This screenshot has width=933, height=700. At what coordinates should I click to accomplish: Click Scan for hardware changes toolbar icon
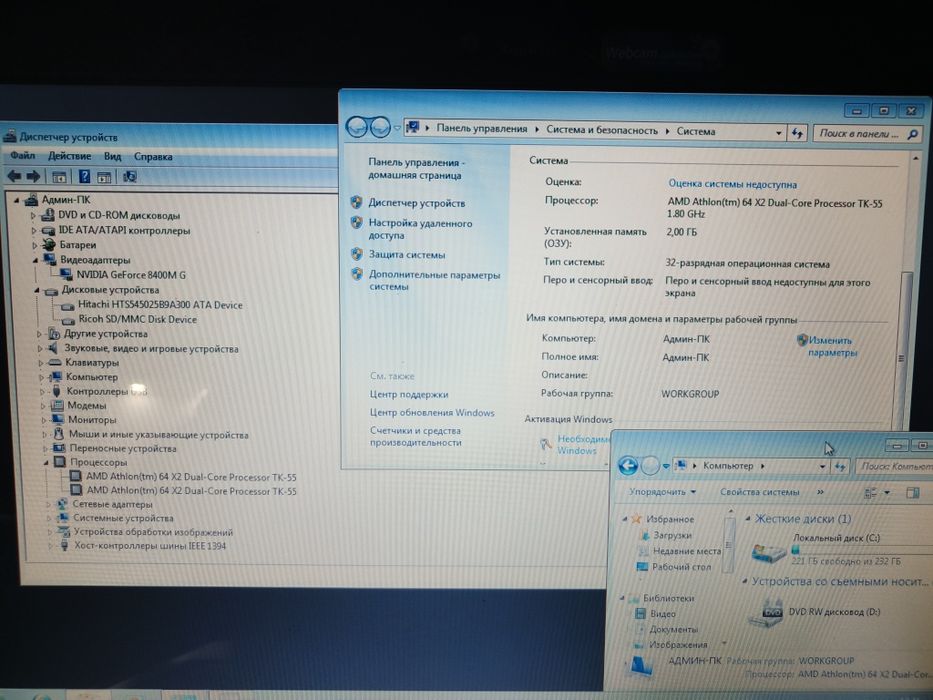pyautogui.click(x=130, y=176)
